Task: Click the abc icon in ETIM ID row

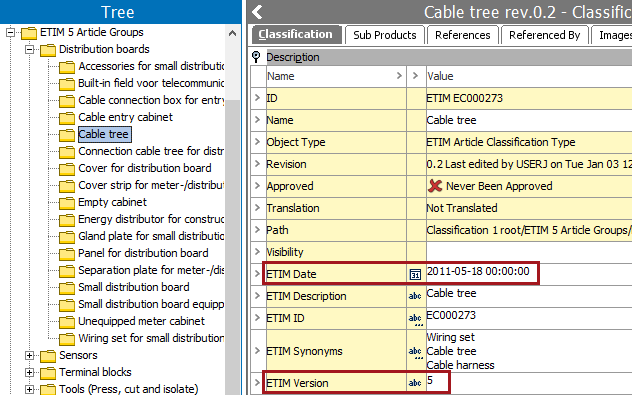Action: [x=415, y=319]
